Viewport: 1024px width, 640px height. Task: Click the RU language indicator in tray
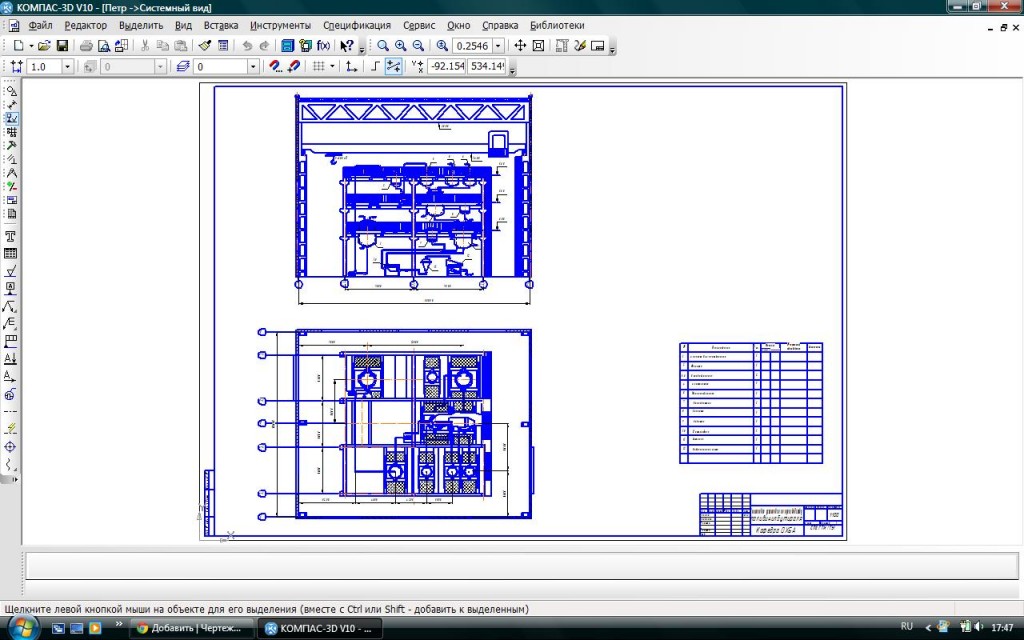906,626
